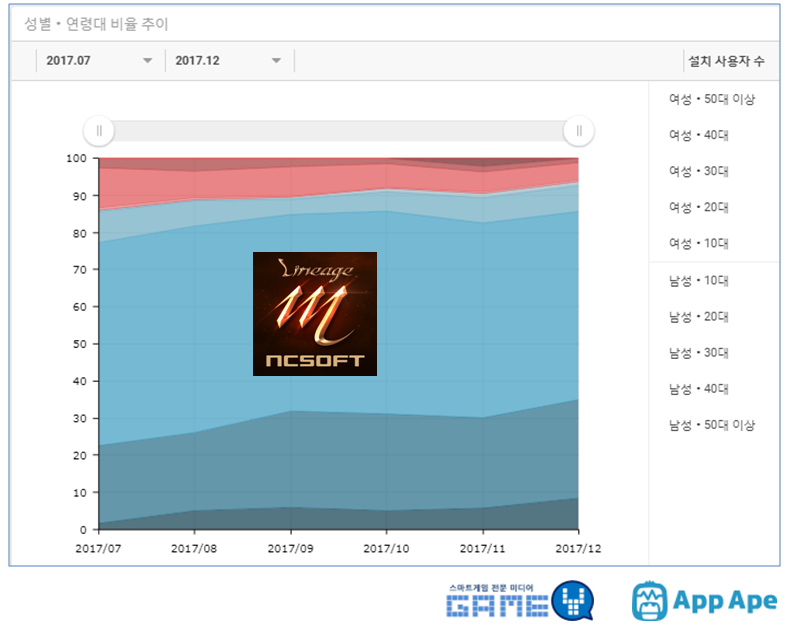The image size is (788, 635).
Task: Click the 2017/10 x-axis label
Action: pos(386,549)
